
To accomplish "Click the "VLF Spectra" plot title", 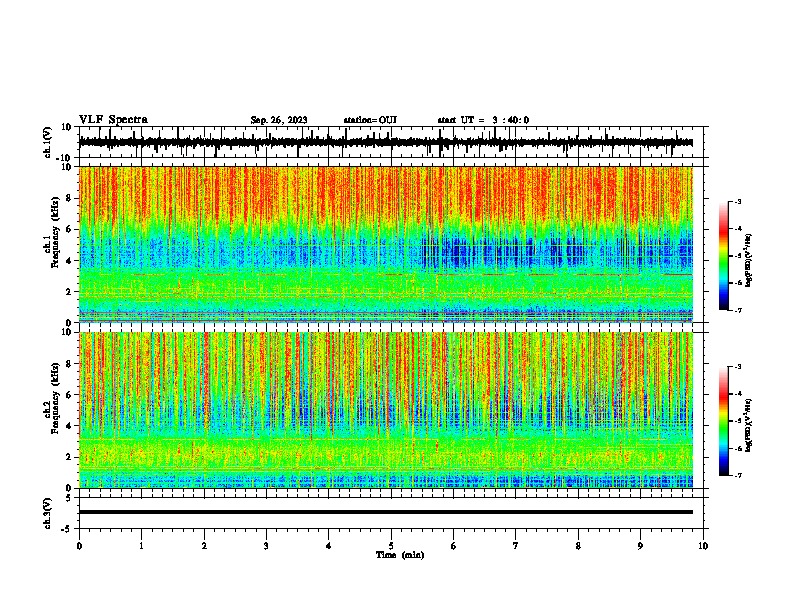I will point(113,120).
